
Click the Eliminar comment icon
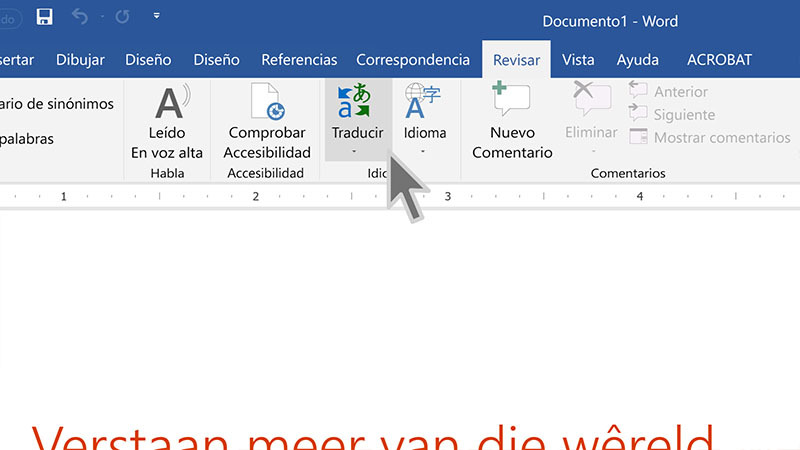coord(591,102)
